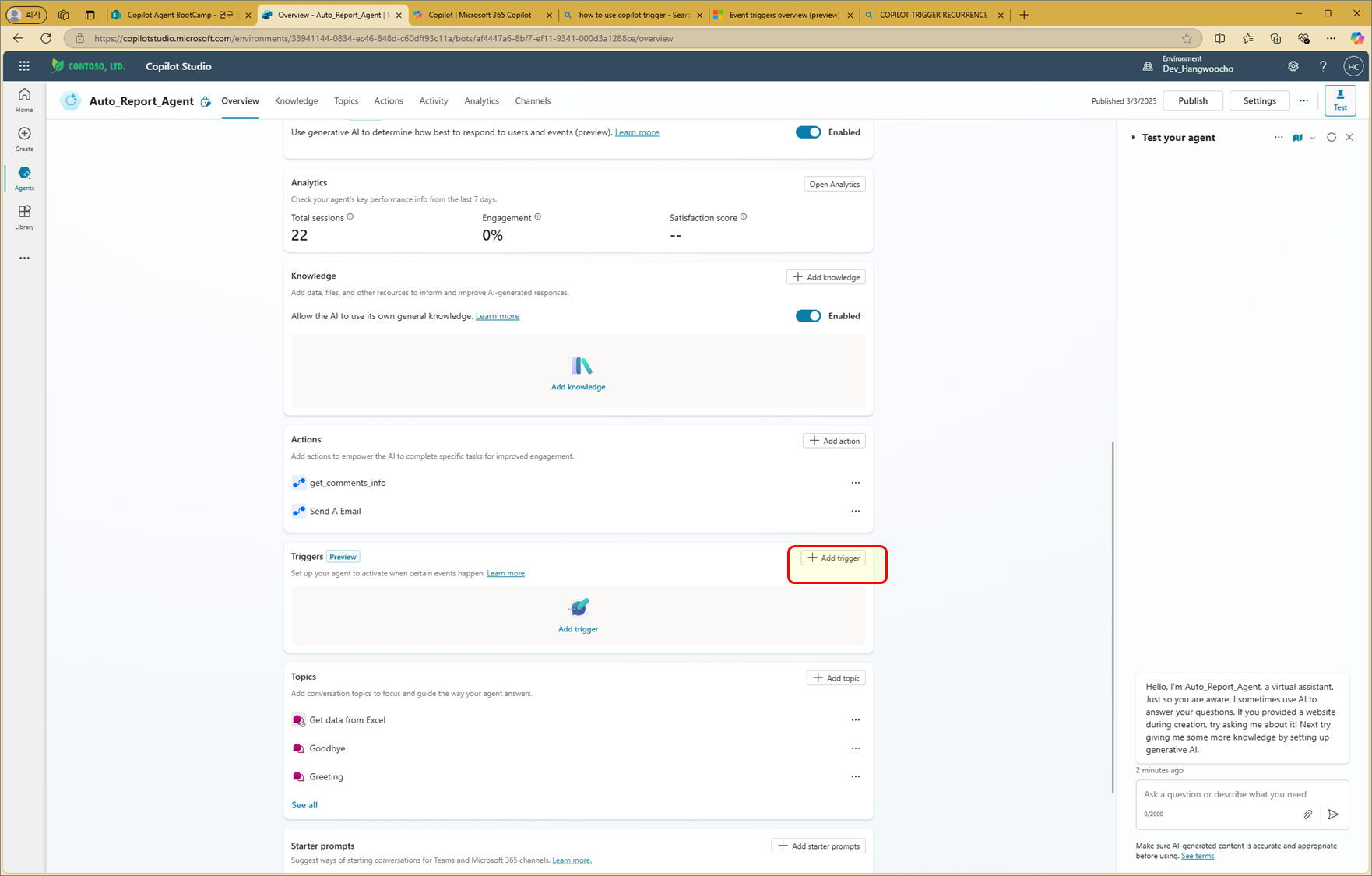This screenshot has height=876, width=1372.
Task: Open the help question mark icon
Action: click(x=1323, y=66)
